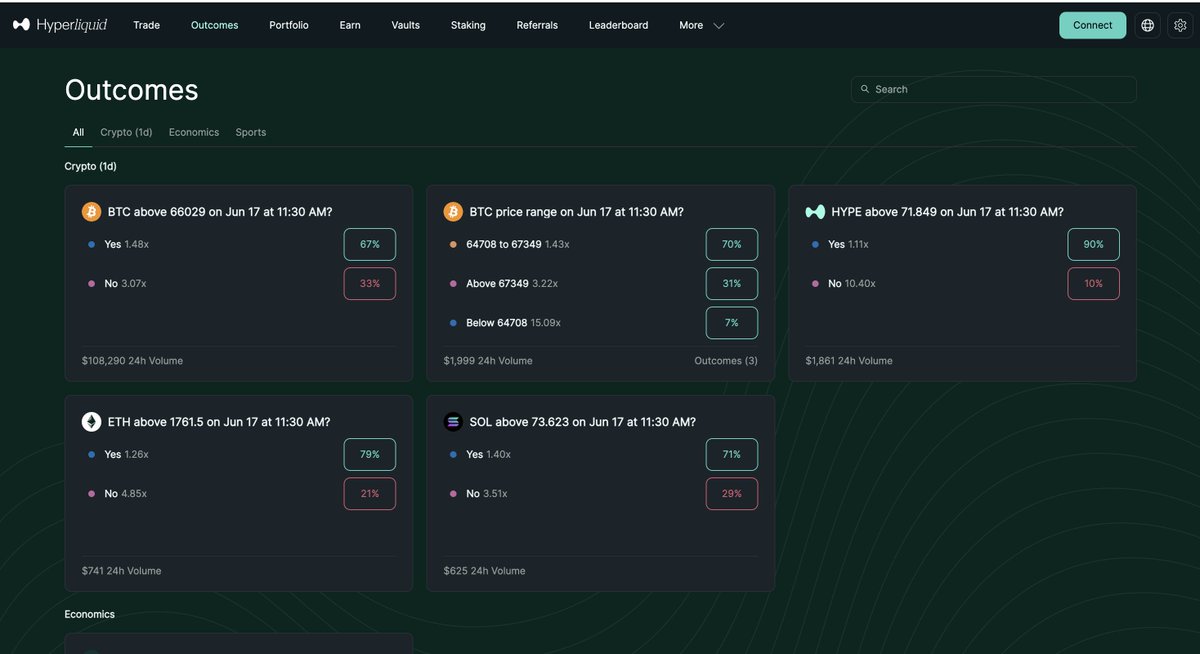Image resolution: width=1200 pixels, height=654 pixels.
Task: Click the HYPE token icon
Action: coord(815,212)
